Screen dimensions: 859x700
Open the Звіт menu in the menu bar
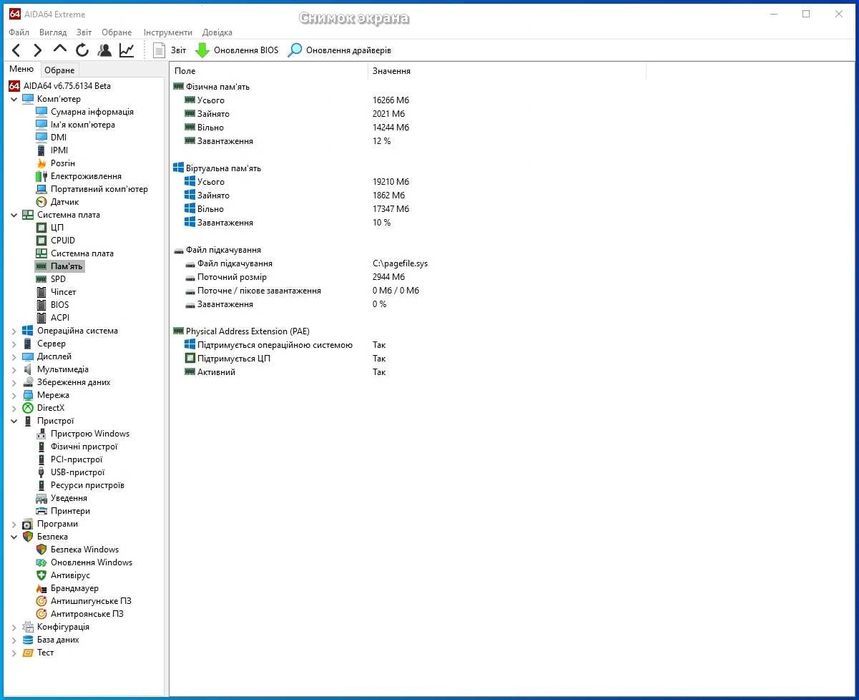tap(84, 32)
